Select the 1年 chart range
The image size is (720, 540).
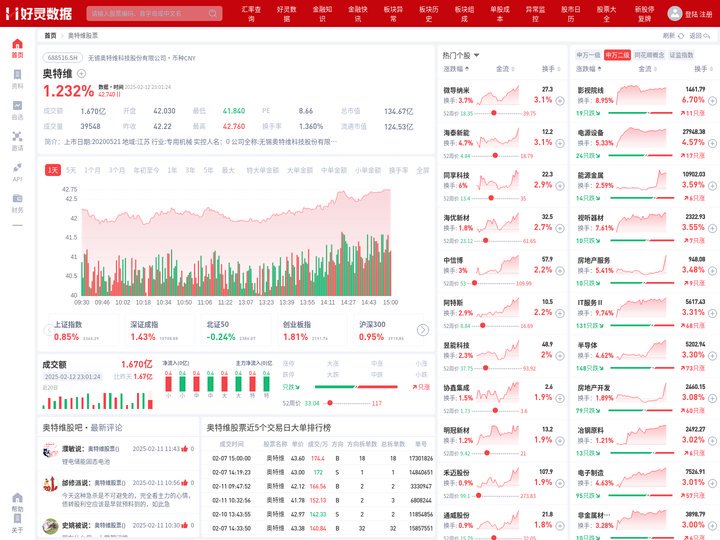pyautogui.click(x=172, y=170)
